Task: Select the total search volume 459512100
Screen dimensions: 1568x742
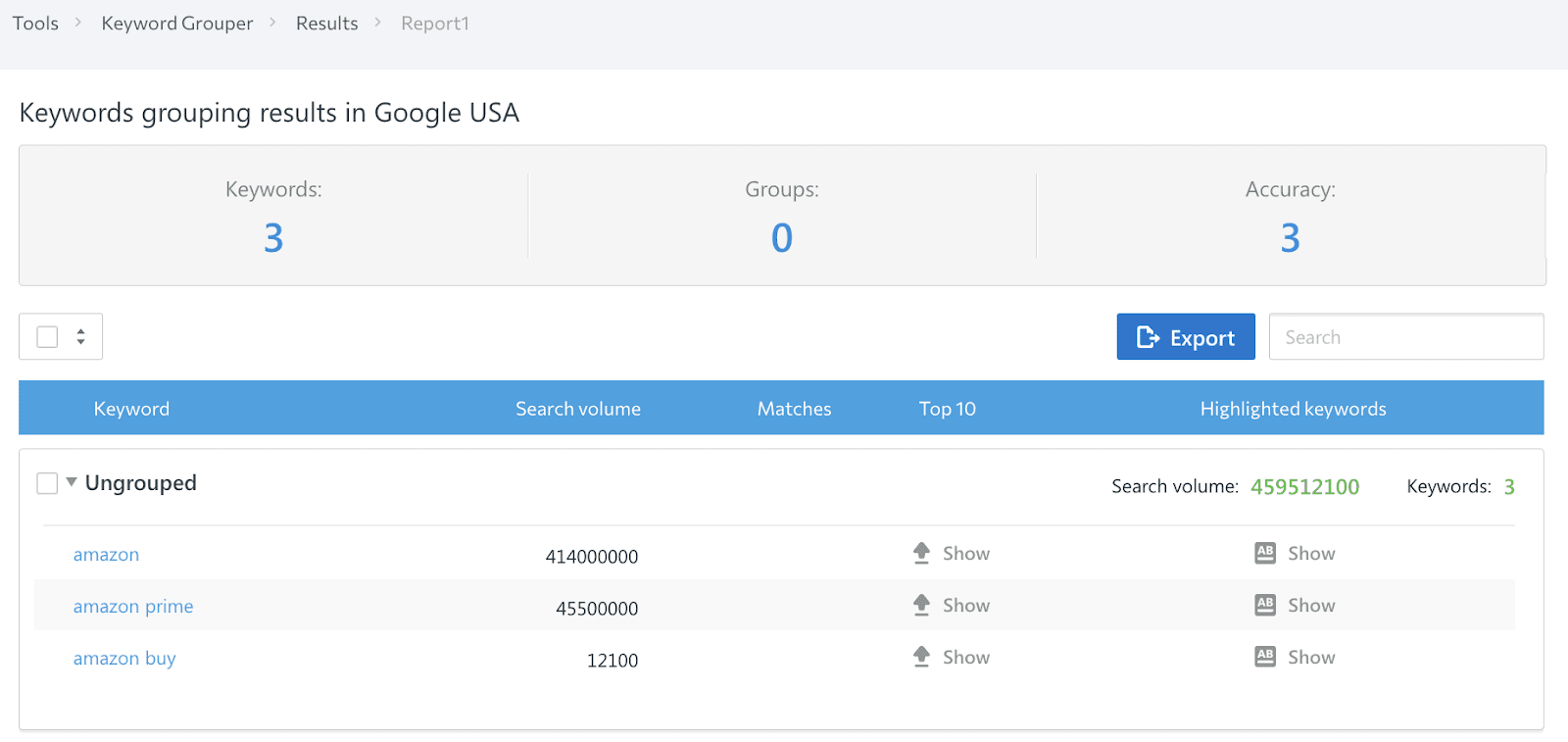Action: click(1305, 487)
